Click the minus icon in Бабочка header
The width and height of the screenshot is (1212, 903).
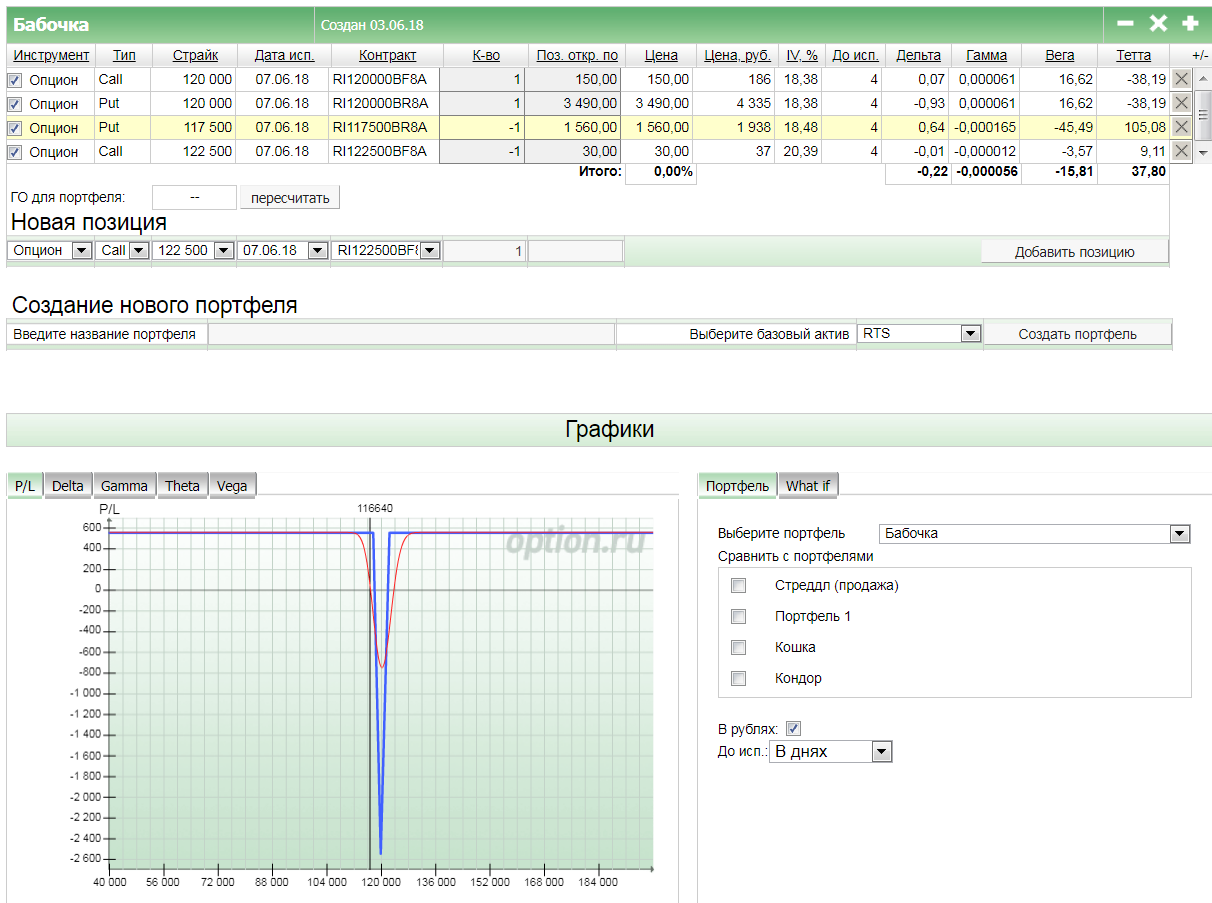click(x=1125, y=23)
